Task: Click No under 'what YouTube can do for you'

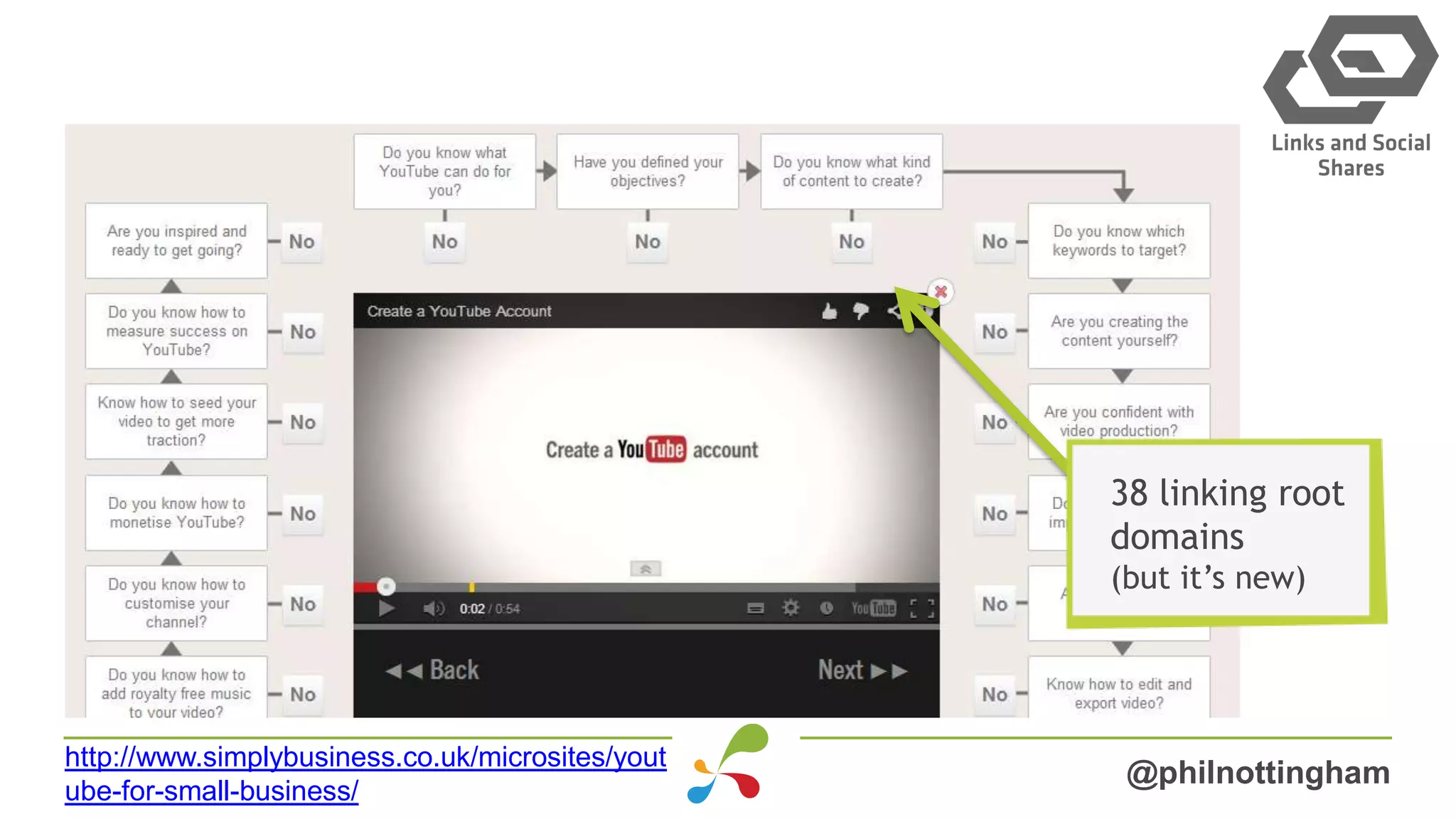Action: click(x=445, y=242)
